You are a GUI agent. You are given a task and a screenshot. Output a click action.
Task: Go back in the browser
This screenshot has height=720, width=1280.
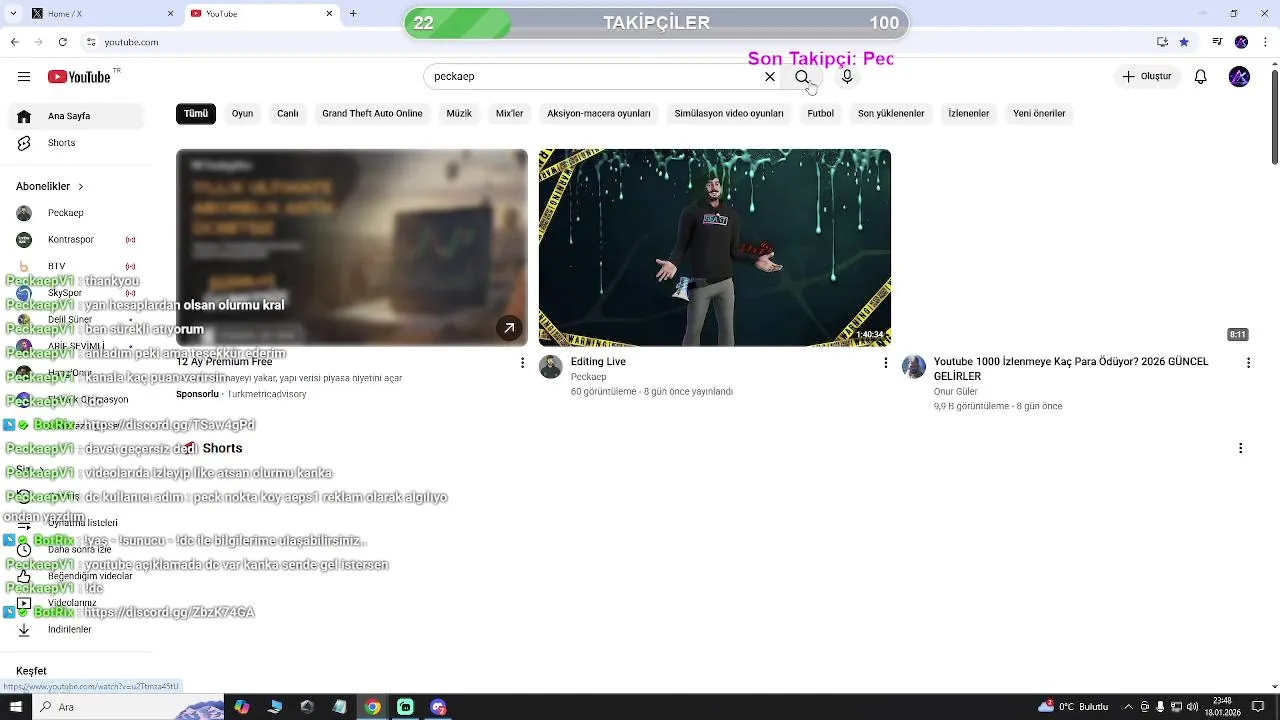(14, 42)
